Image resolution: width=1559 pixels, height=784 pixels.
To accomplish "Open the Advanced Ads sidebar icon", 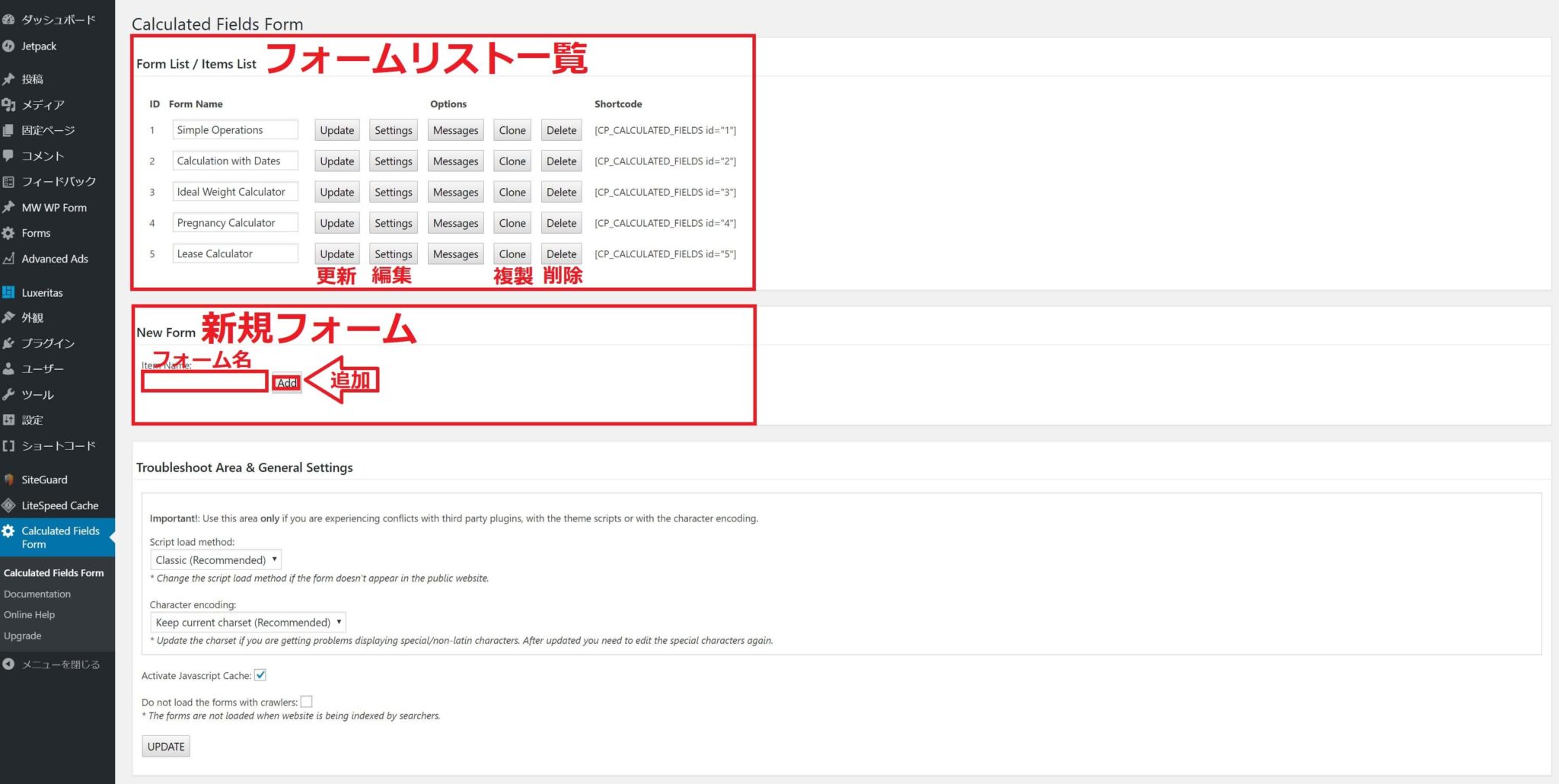I will 9,259.
